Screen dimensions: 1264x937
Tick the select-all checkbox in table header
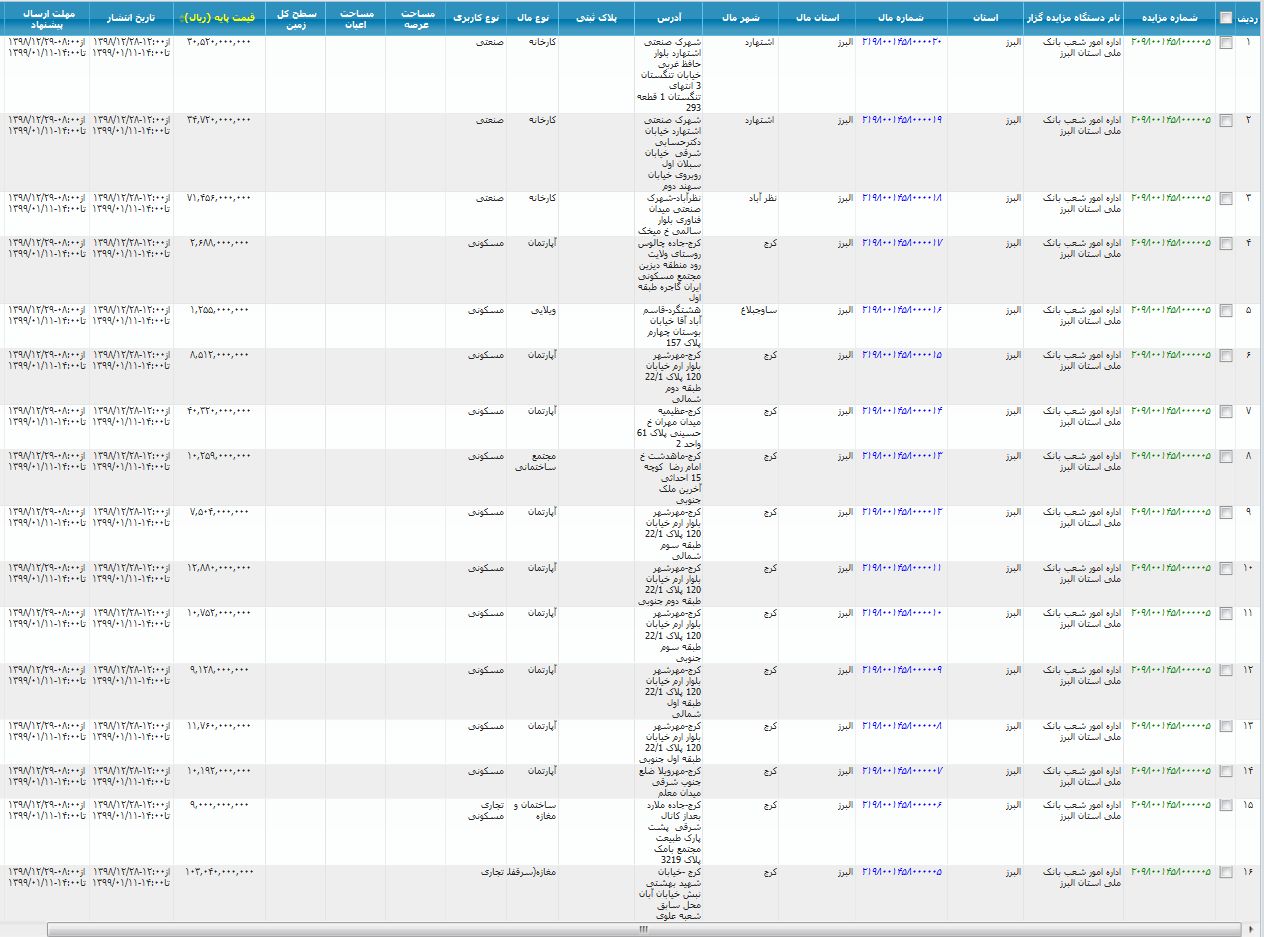click(x=1226, y=18)
